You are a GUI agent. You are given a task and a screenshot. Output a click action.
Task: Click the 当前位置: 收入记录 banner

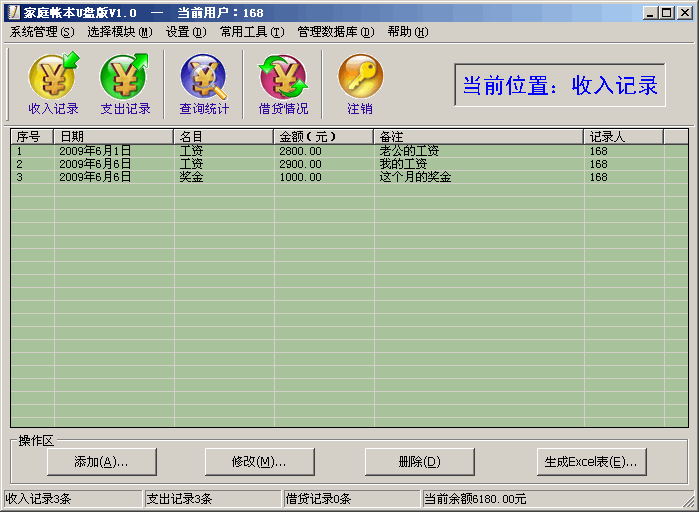(x=560, y=85)
